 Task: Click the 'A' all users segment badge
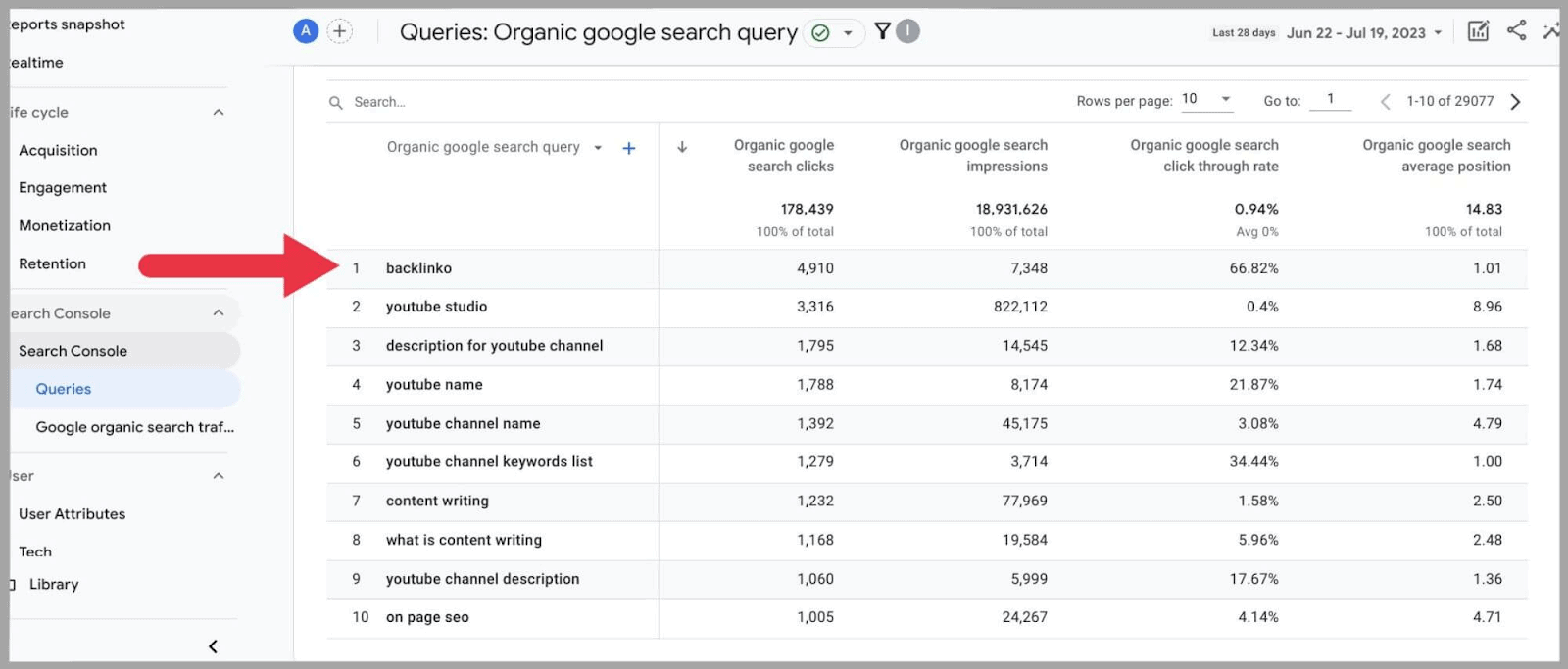click(306, 31)
